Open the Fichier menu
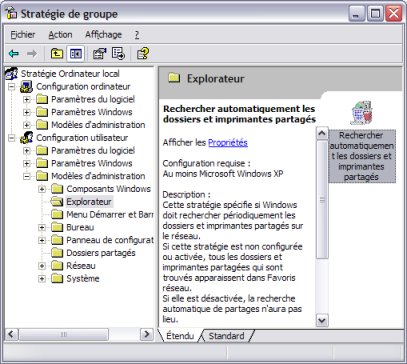 tap(23, 34)
